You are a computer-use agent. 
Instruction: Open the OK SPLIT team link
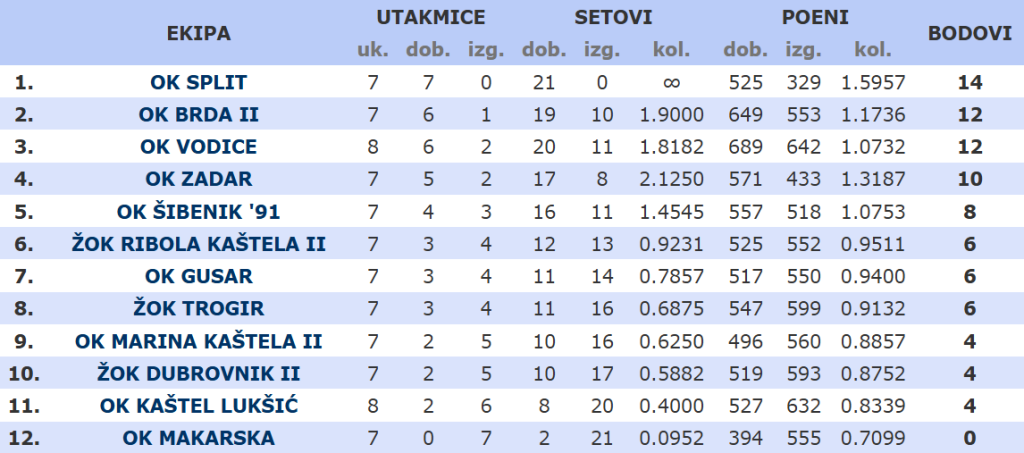click(198, 82)
